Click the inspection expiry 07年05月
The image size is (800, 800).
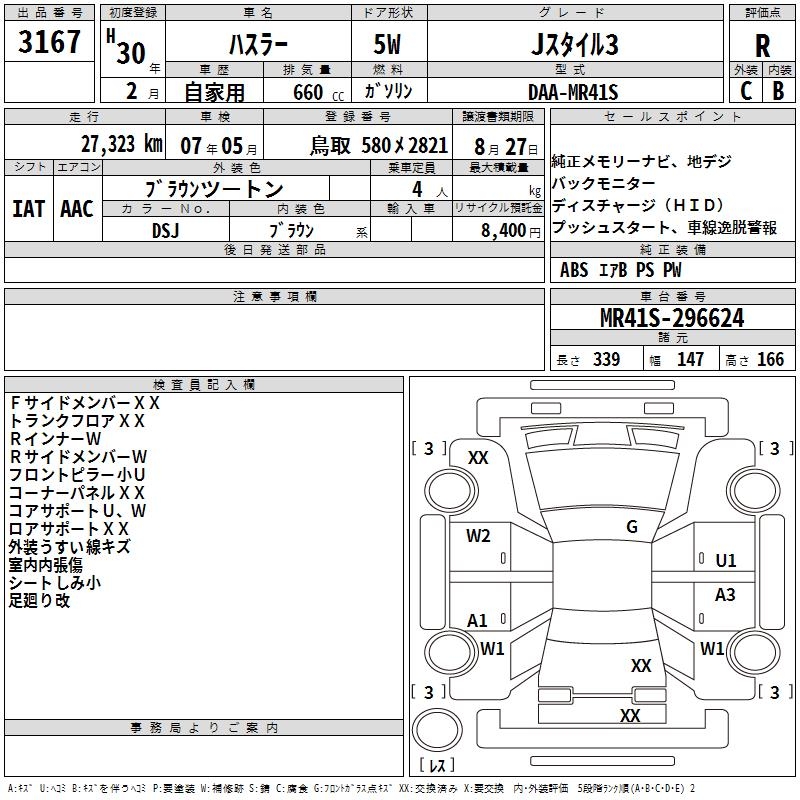click(x=219, y=146)
